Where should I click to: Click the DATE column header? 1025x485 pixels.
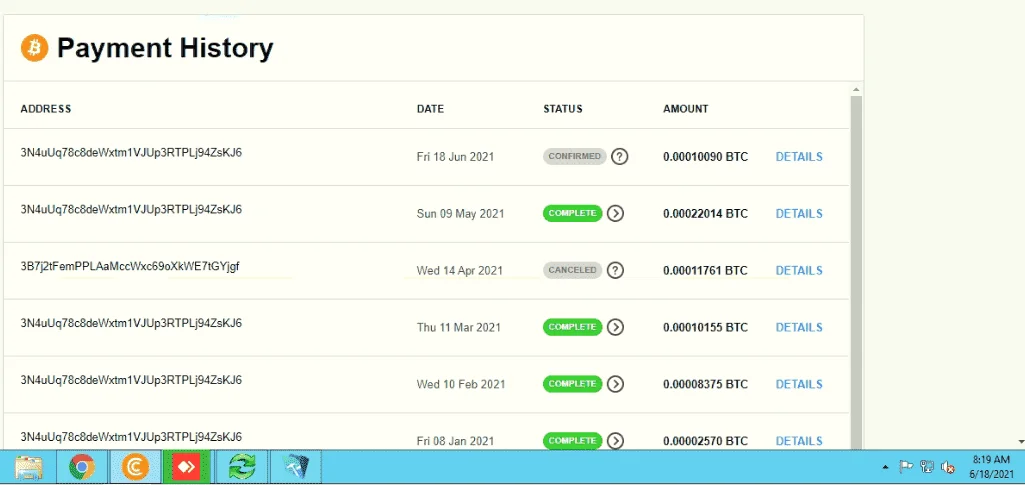coord(430,109)
